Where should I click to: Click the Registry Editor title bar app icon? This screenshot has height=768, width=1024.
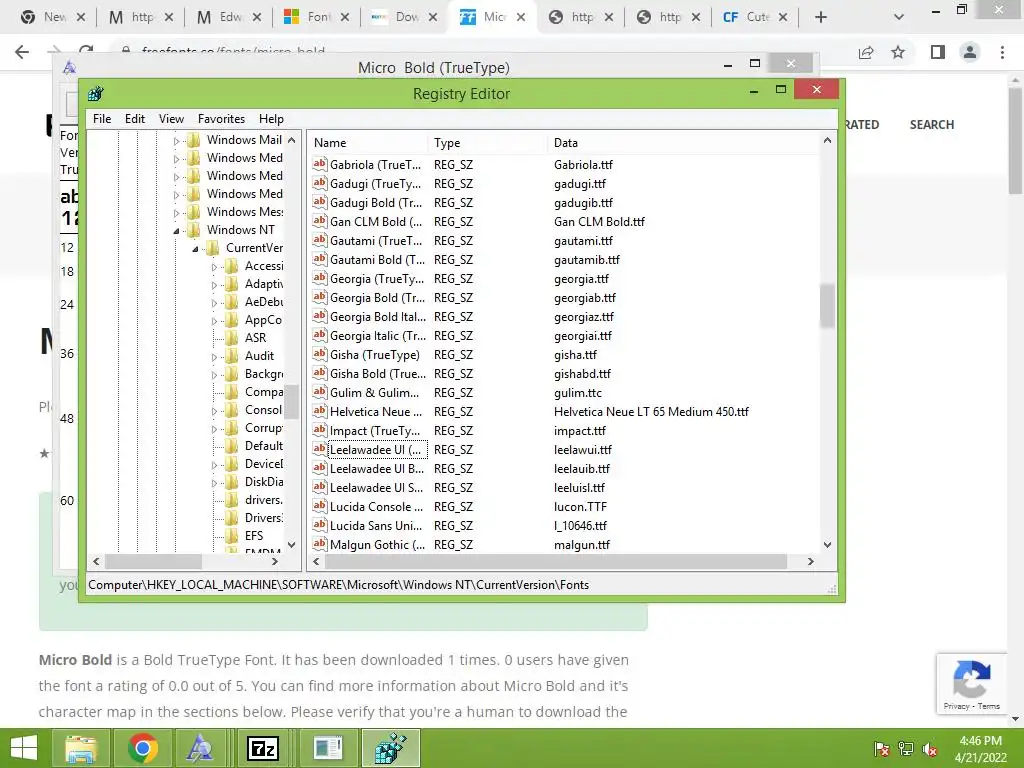click(95, 93)
